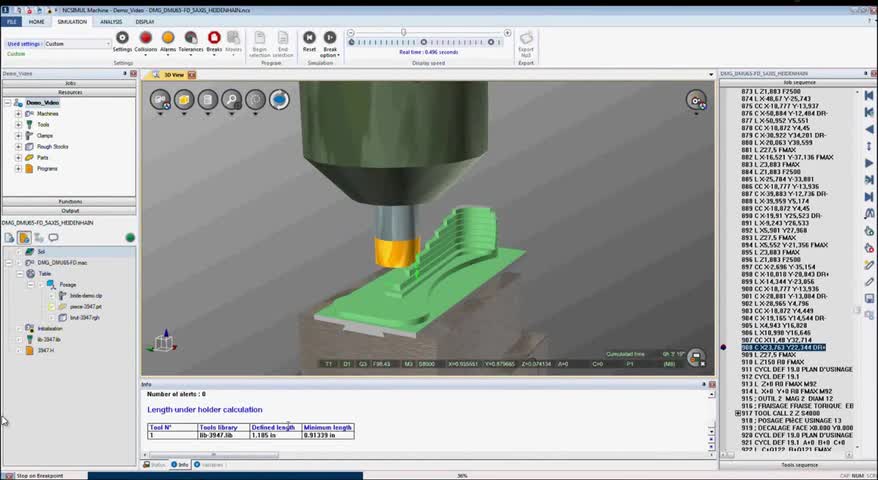Open the Used settings Custom dropdown
This screenshot has width=878, height=480.
[77, 44]
